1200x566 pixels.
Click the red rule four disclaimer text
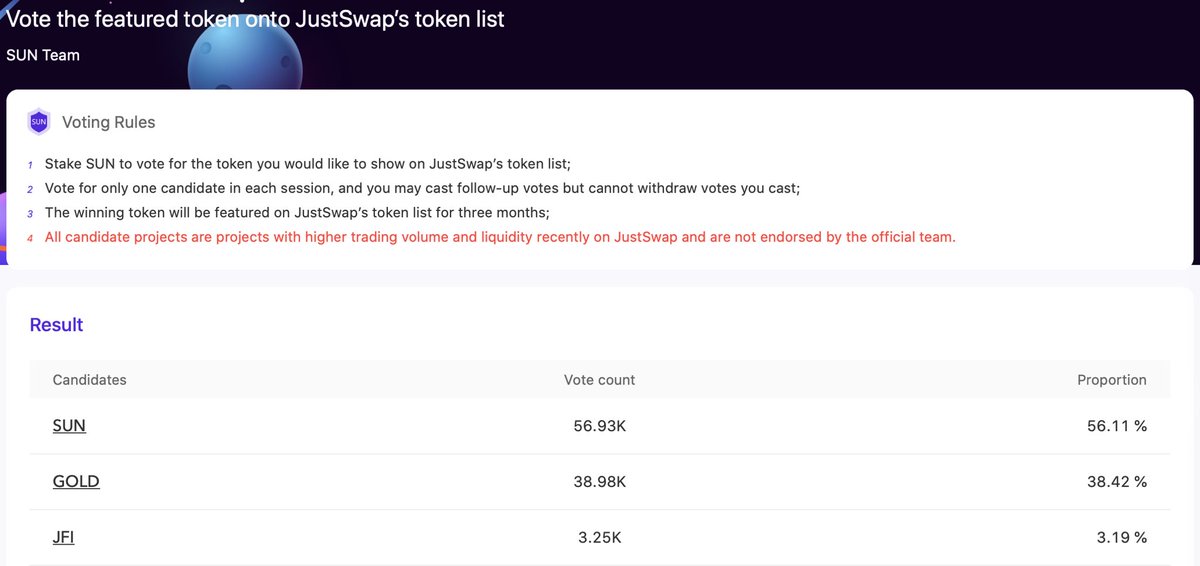coord(500,237)
